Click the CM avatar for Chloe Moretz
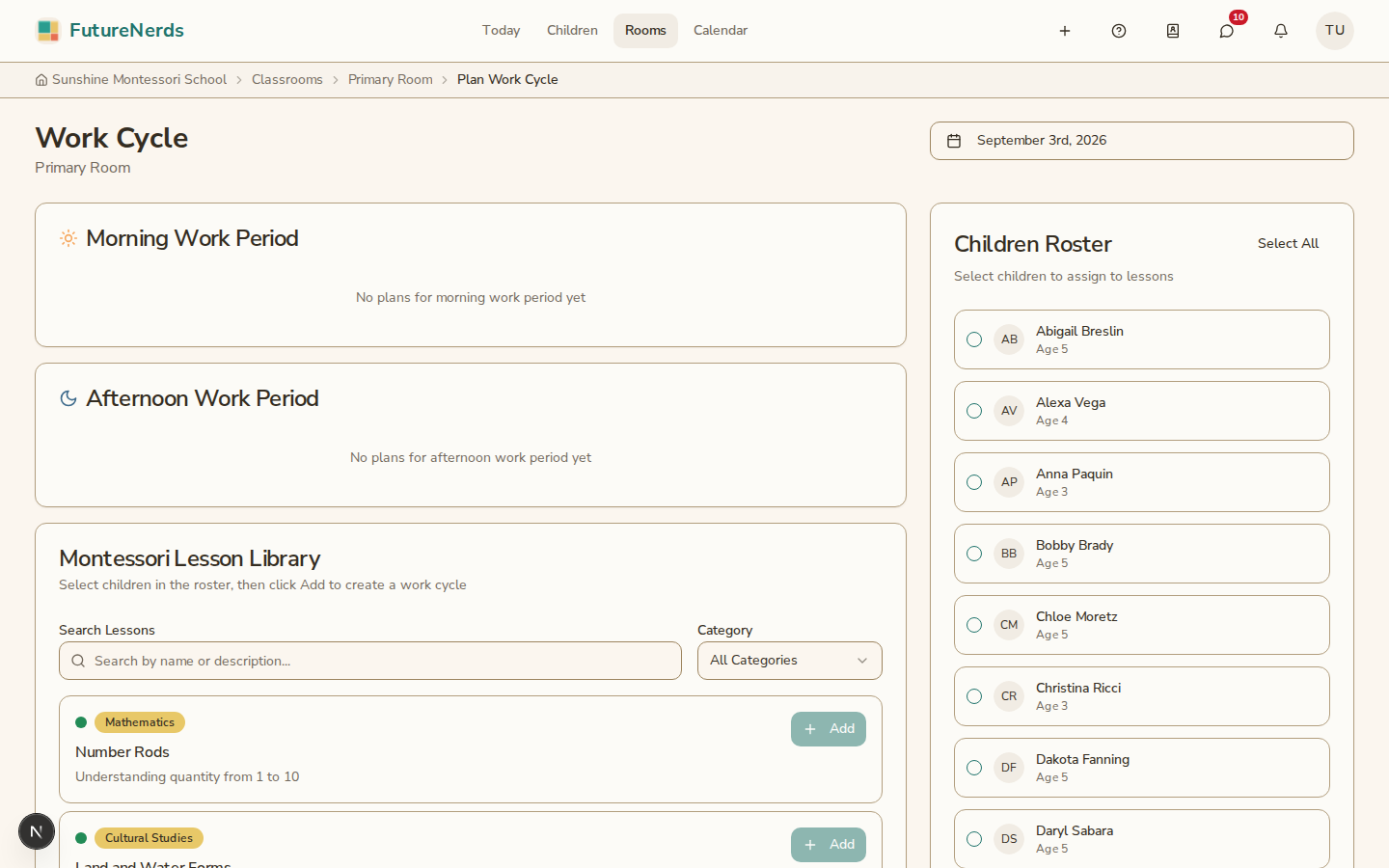The height and width of the screenshot is (868, 1389). click(1009, 625)
